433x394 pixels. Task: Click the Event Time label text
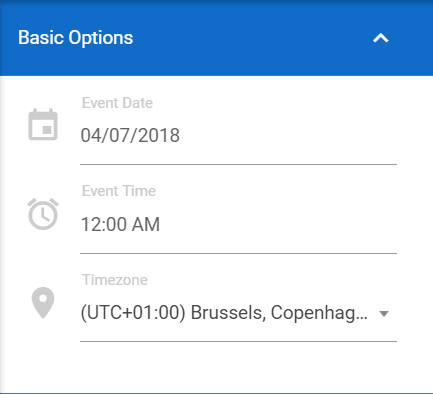119,191
